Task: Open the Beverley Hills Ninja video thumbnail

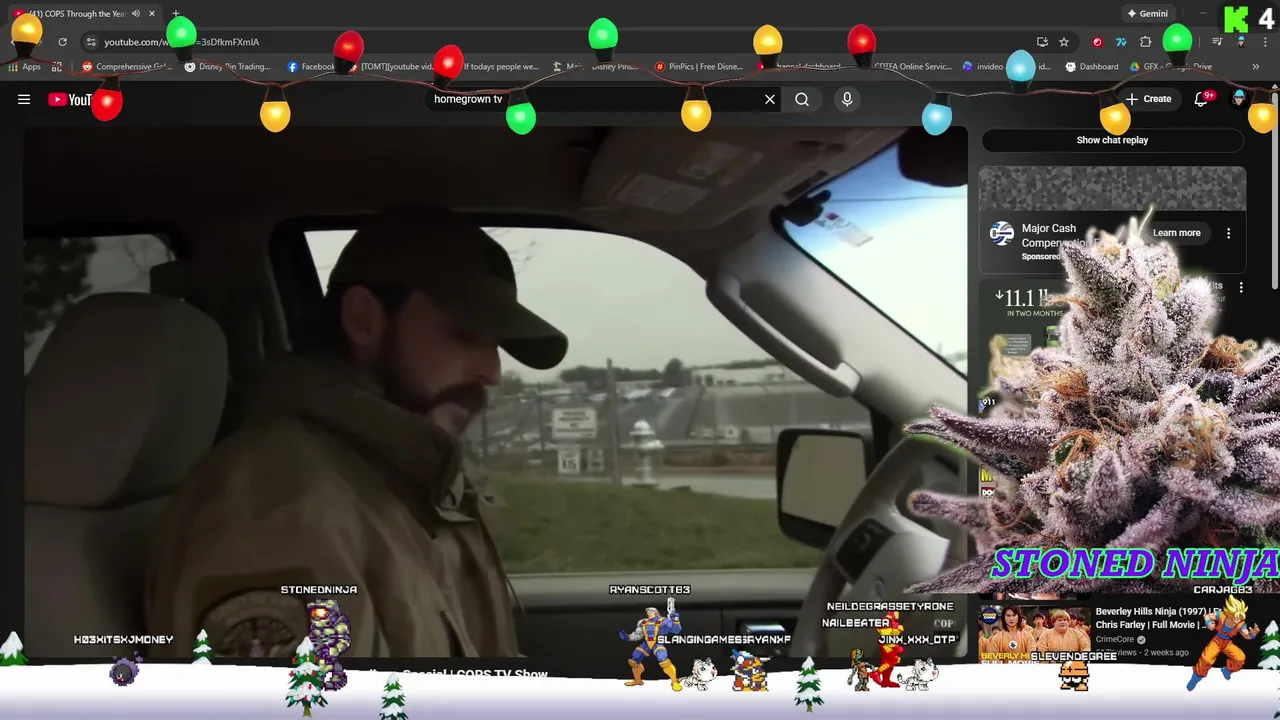Action: coord(1033,634)
